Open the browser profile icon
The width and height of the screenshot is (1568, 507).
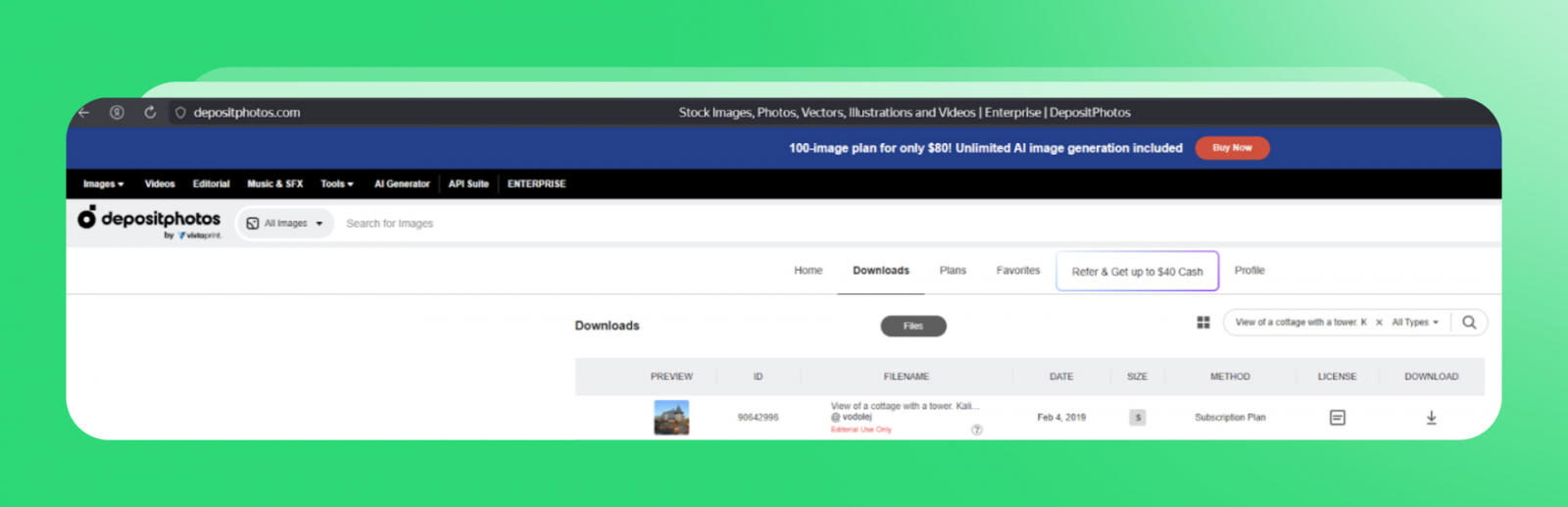click(117, 113)
